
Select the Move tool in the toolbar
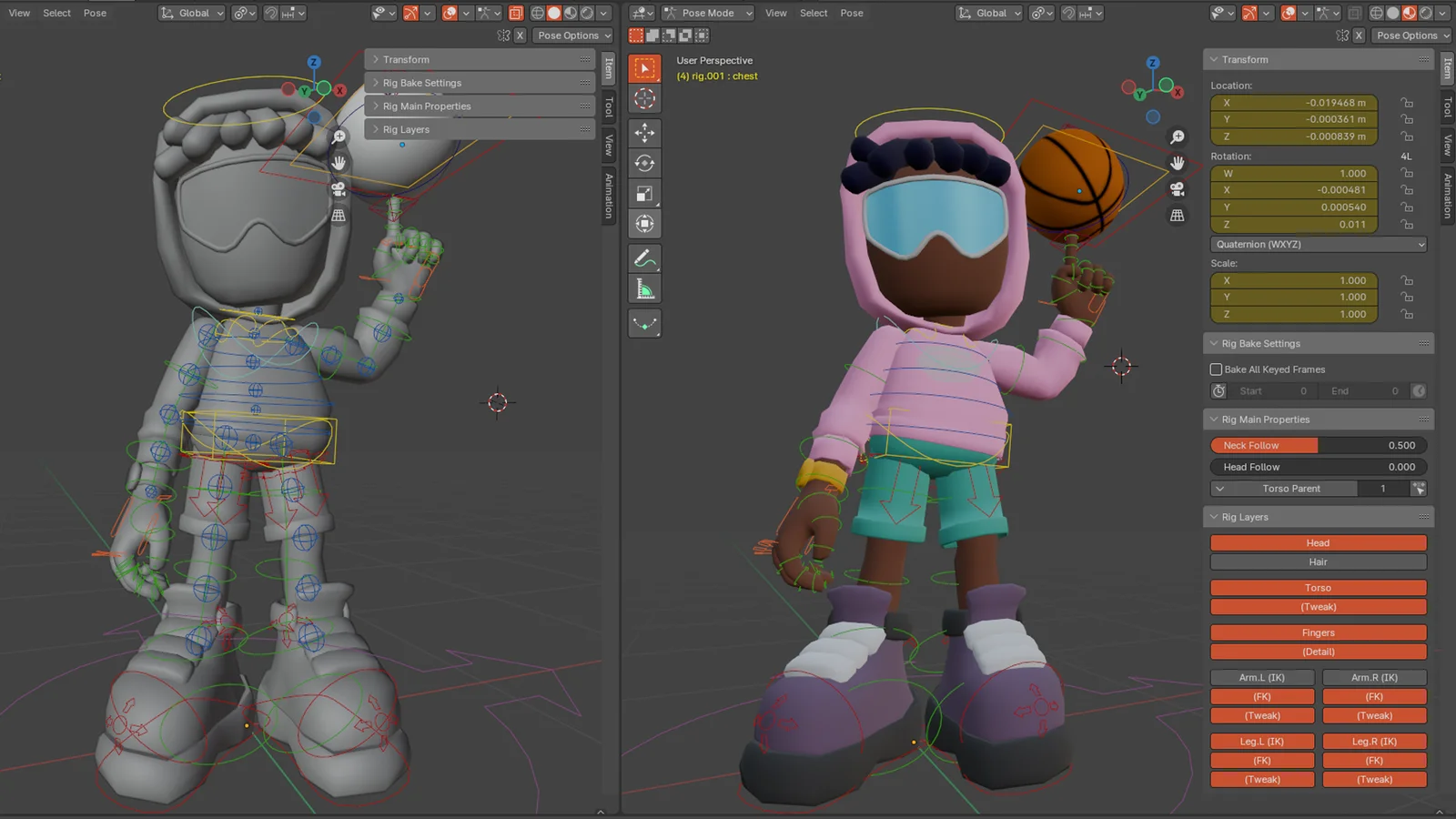point(644,133)
